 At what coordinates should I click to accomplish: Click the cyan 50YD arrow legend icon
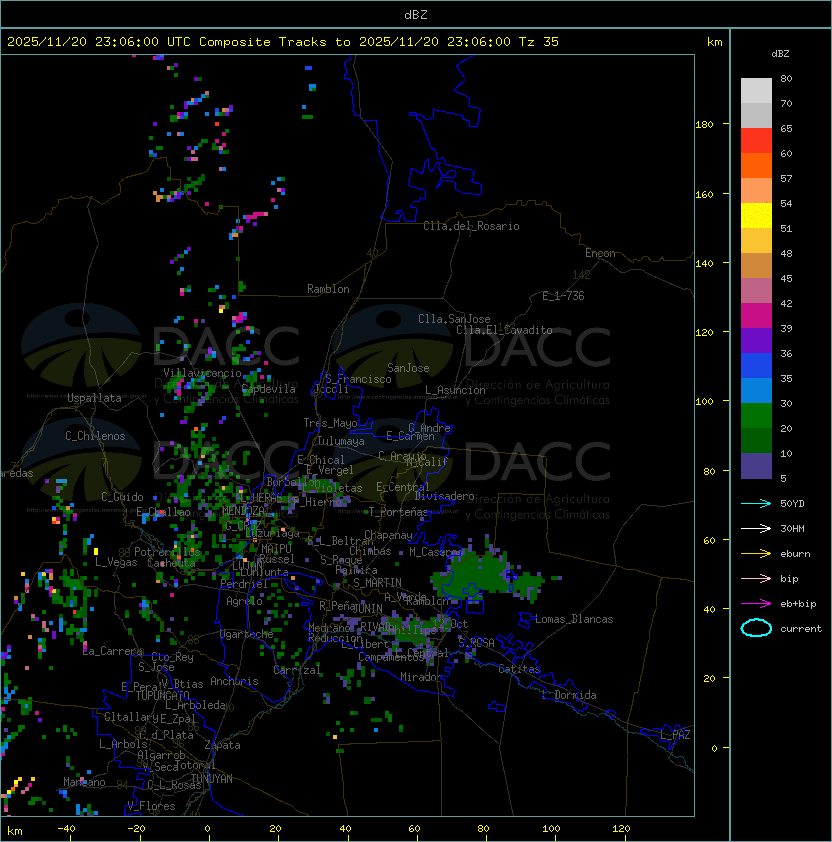click(756, 504)
